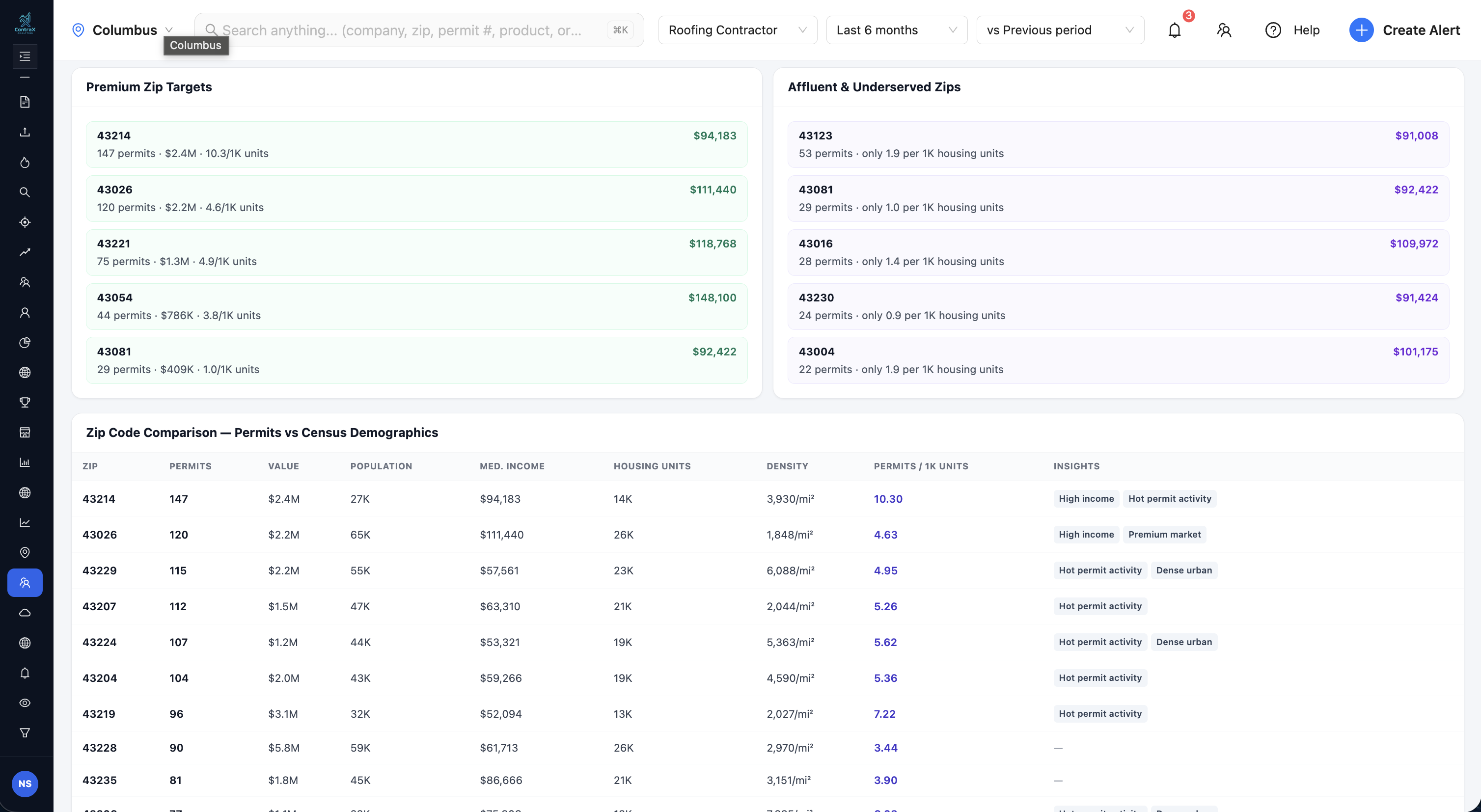This screenshot has width=1481, height=812.
Task: Open the storefront icon in the sidebar
Action: click(25, 432)
